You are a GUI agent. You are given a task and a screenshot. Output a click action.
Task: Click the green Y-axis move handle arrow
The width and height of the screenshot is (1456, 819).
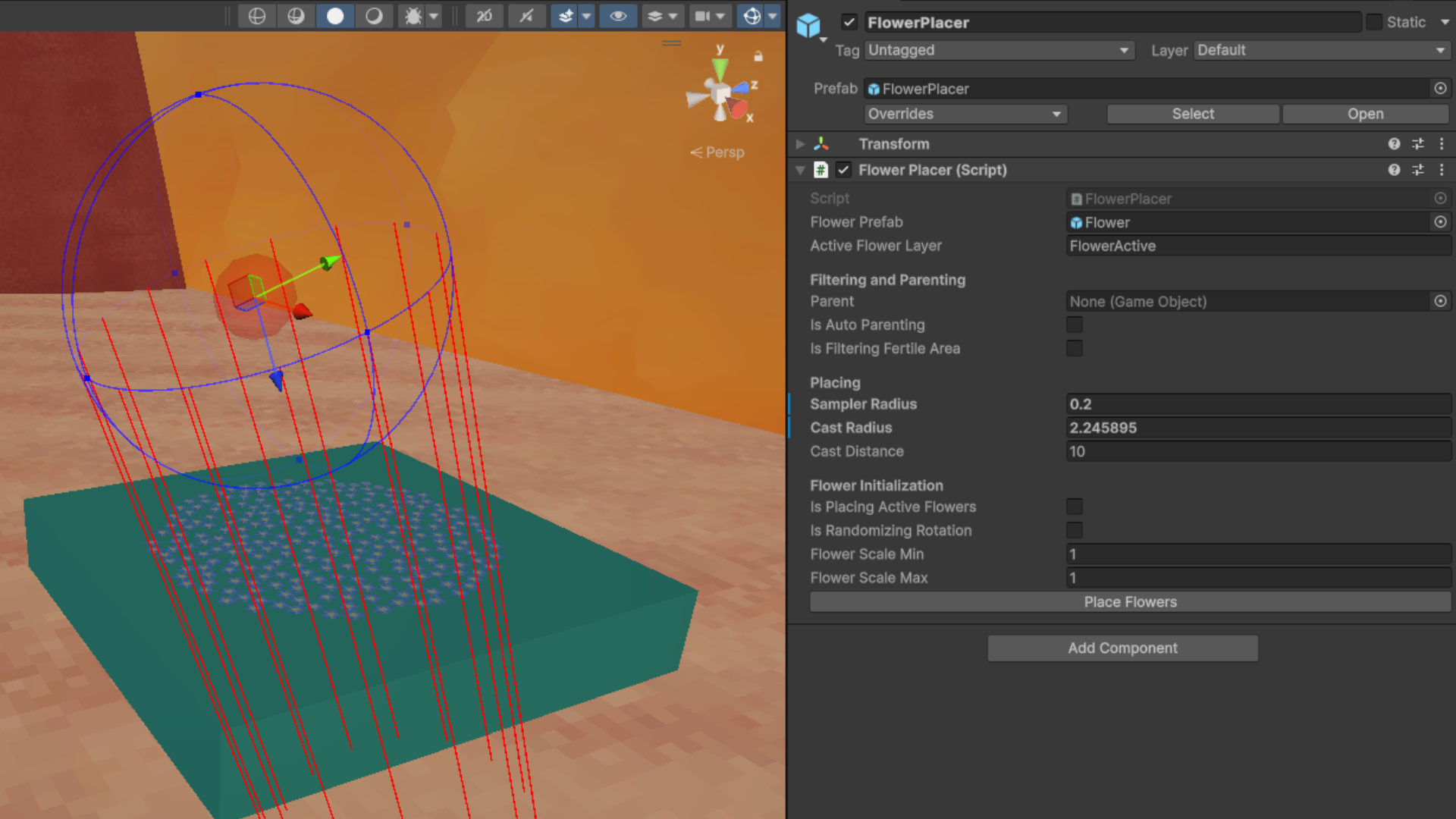(330, 262)
